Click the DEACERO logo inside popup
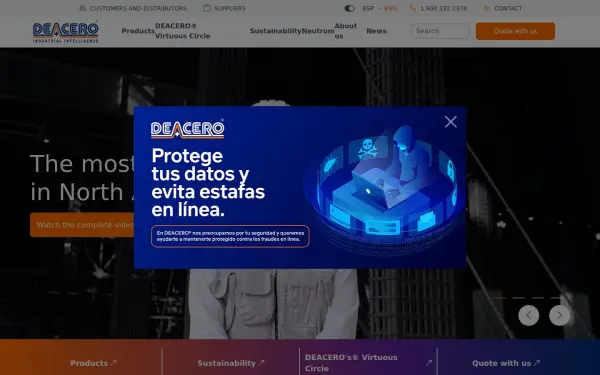 (188, 129)
